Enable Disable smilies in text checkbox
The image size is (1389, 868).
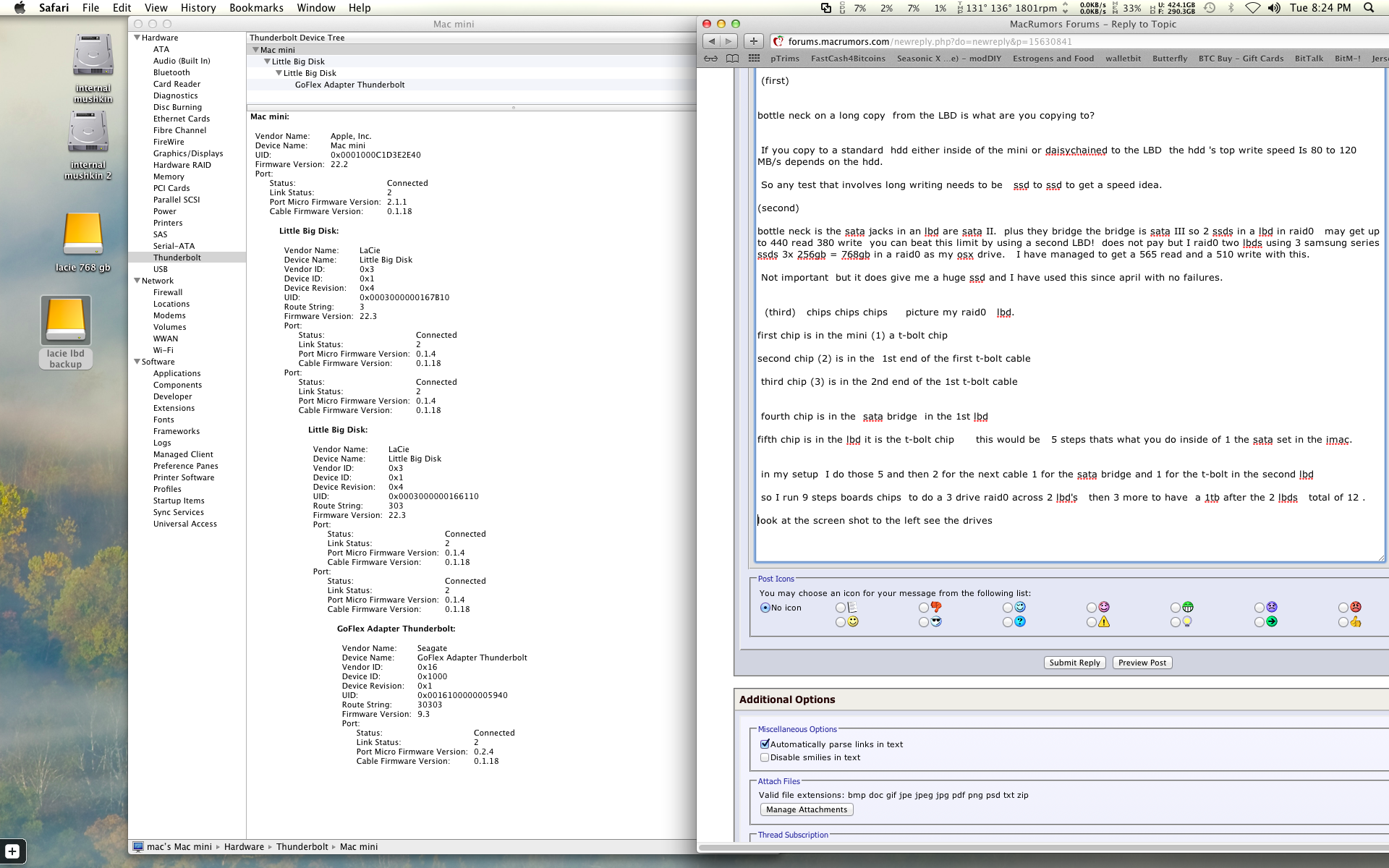click(x=765, y=757)
